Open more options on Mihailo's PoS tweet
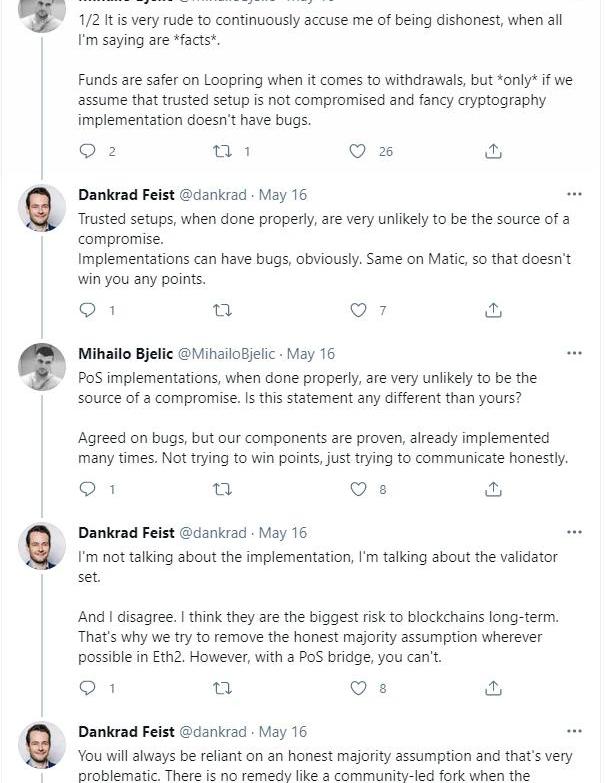 pos(574,353)
